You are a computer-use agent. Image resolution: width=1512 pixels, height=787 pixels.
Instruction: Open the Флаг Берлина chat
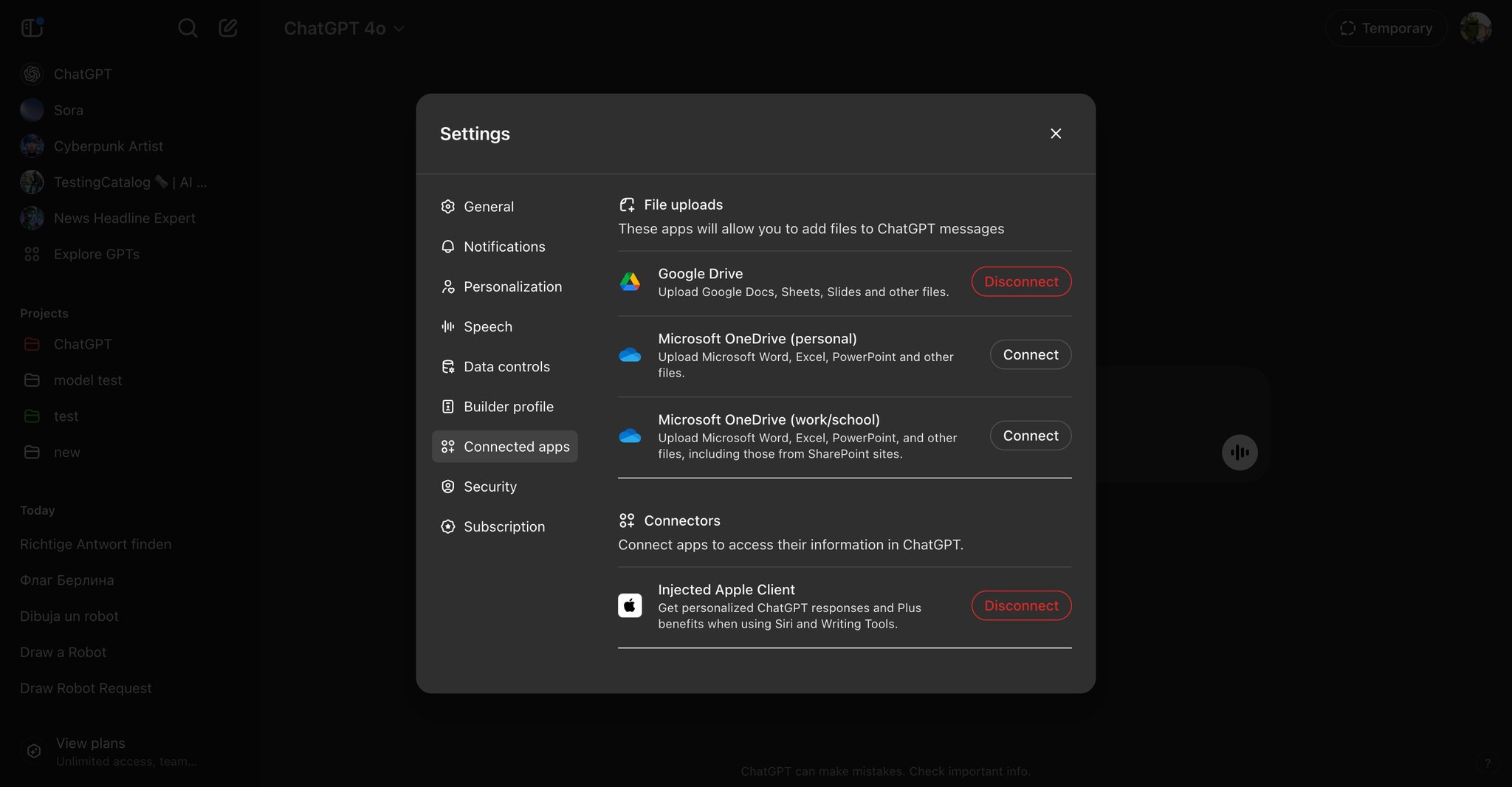coord(67,580)
